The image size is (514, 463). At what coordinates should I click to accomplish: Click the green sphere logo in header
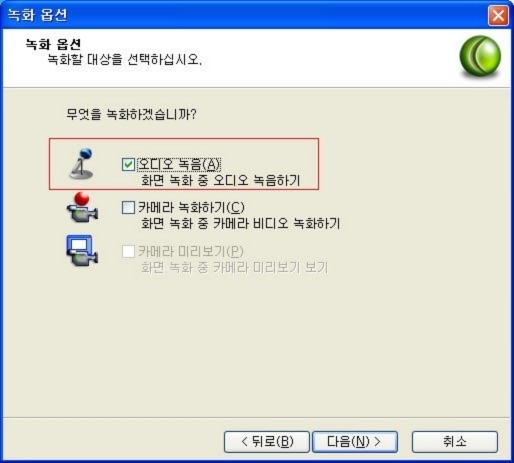click(x=480, y=57)
